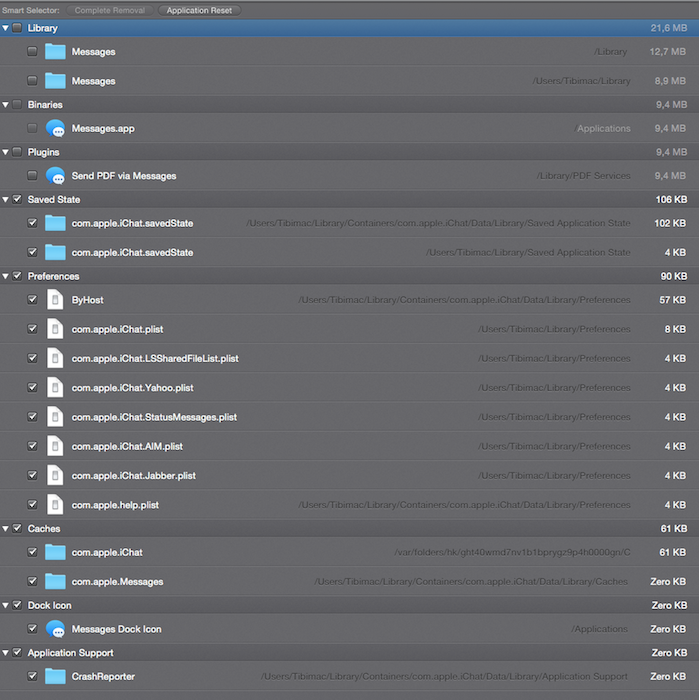Click the com.apple.iChat.StatusMessages.plist file name
The width and height of the screenshot is (699, 700).
[154, 417]
